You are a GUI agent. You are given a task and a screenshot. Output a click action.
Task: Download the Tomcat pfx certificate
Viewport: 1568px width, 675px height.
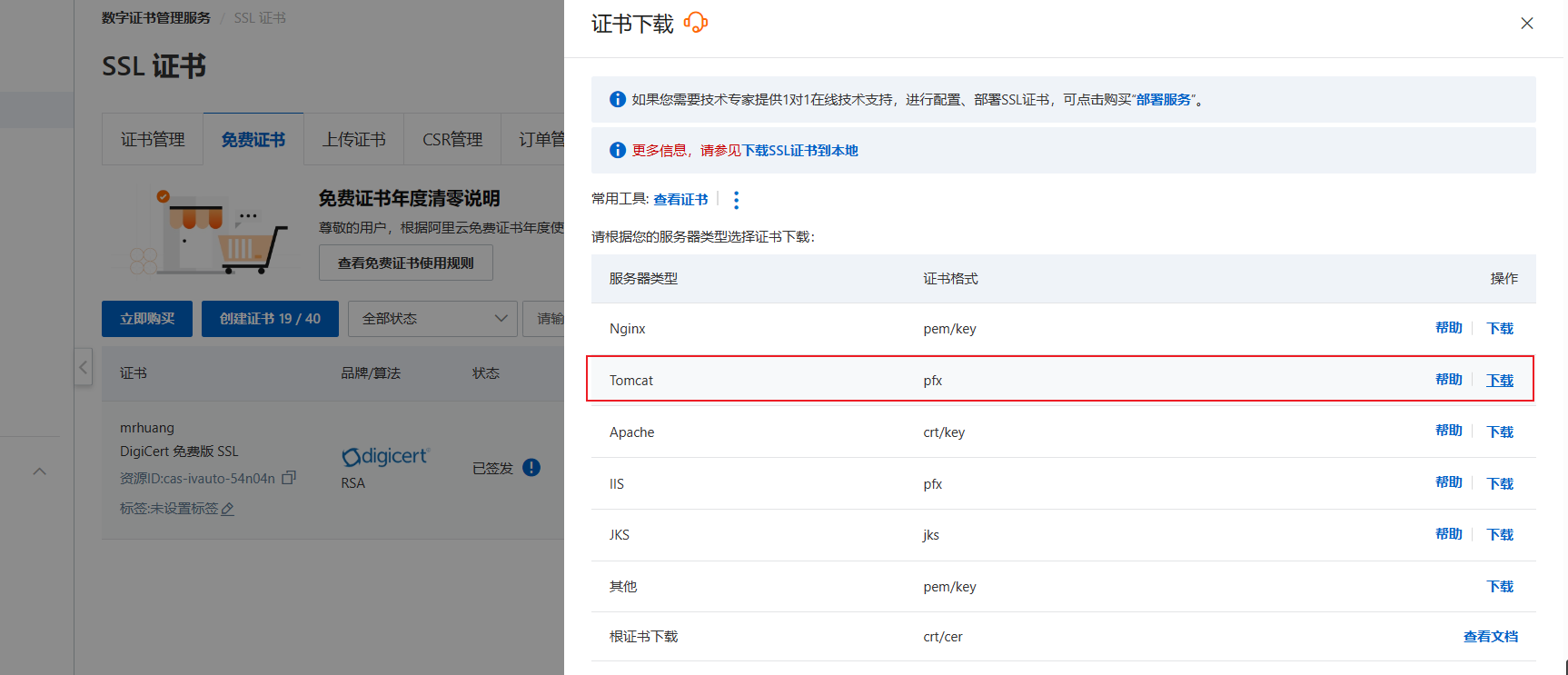pos(1499,381)
